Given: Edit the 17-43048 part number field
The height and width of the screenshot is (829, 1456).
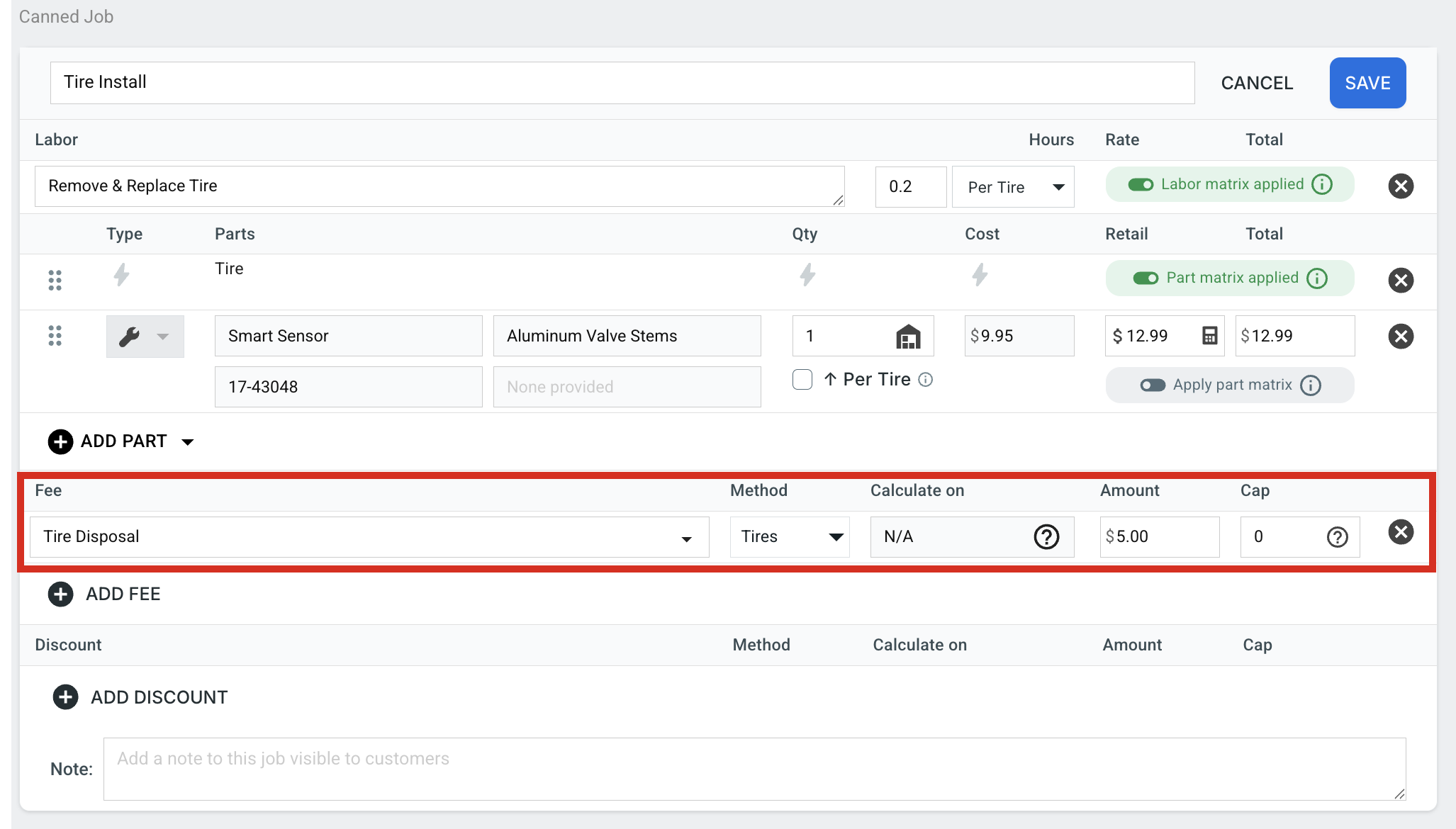Looking at the screenshot, I should pos(349,387).
